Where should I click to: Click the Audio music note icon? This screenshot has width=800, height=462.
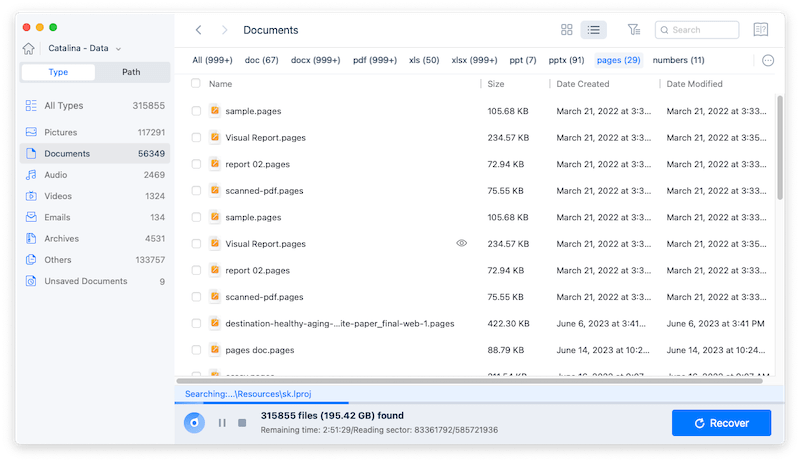tap(31, 175)
